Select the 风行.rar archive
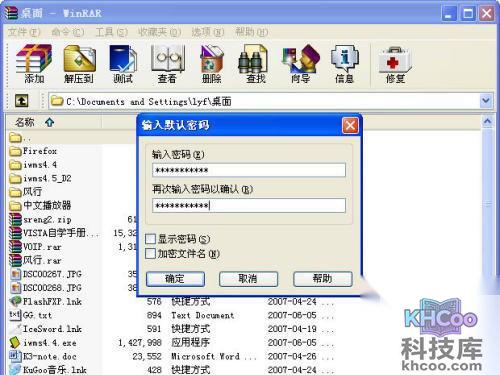Image resolution: width=500 pixels, height=375 pixels. click(35, 260)
